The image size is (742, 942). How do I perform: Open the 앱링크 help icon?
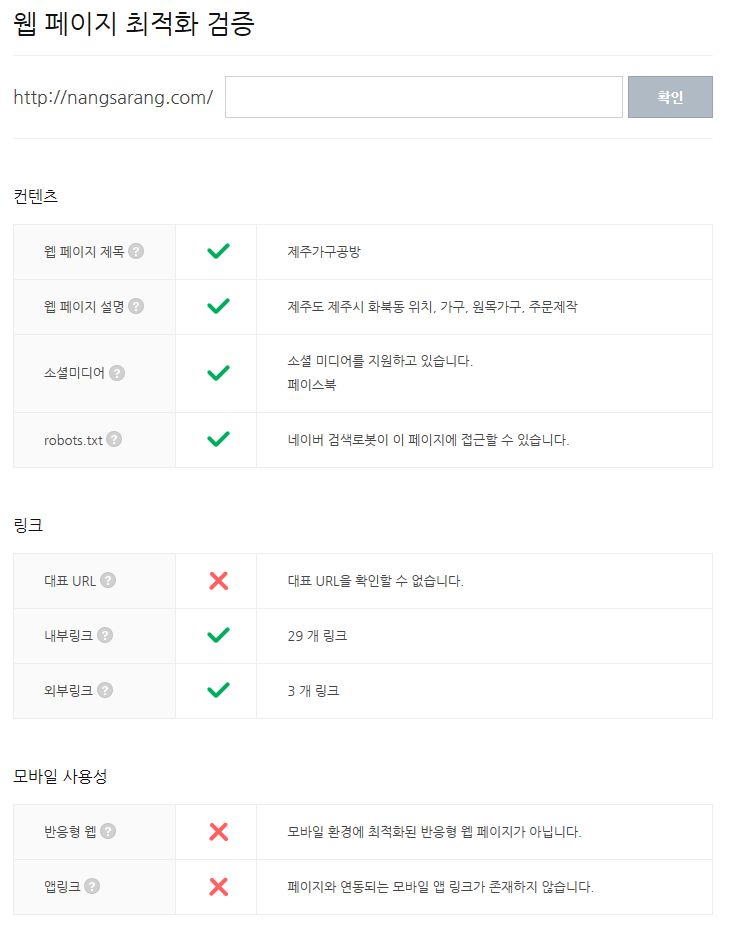92,886
